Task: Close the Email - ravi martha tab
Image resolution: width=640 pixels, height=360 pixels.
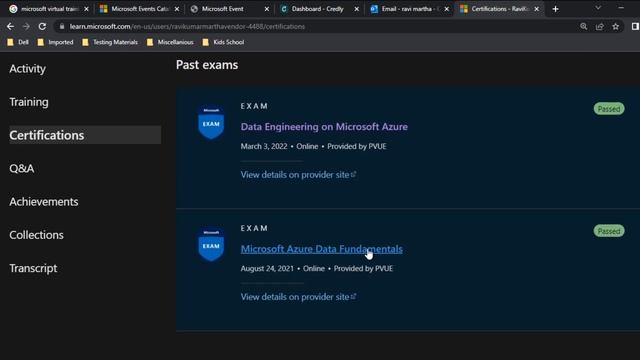Action: (x=447, y=9)
